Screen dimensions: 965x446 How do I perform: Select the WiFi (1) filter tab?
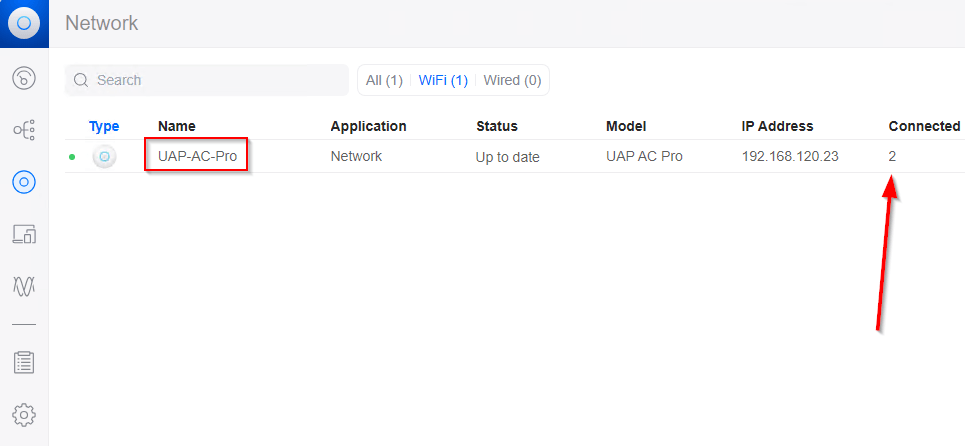coord(443,80)
